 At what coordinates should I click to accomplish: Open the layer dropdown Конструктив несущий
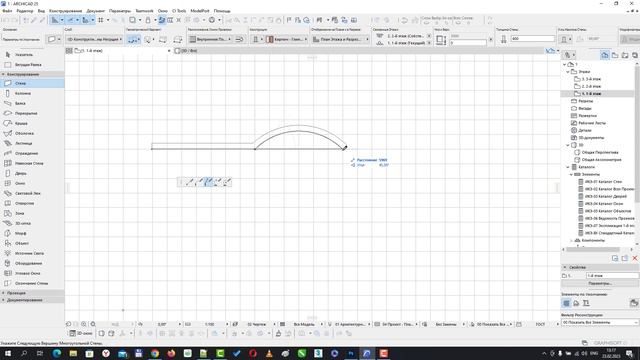[94, 39]
